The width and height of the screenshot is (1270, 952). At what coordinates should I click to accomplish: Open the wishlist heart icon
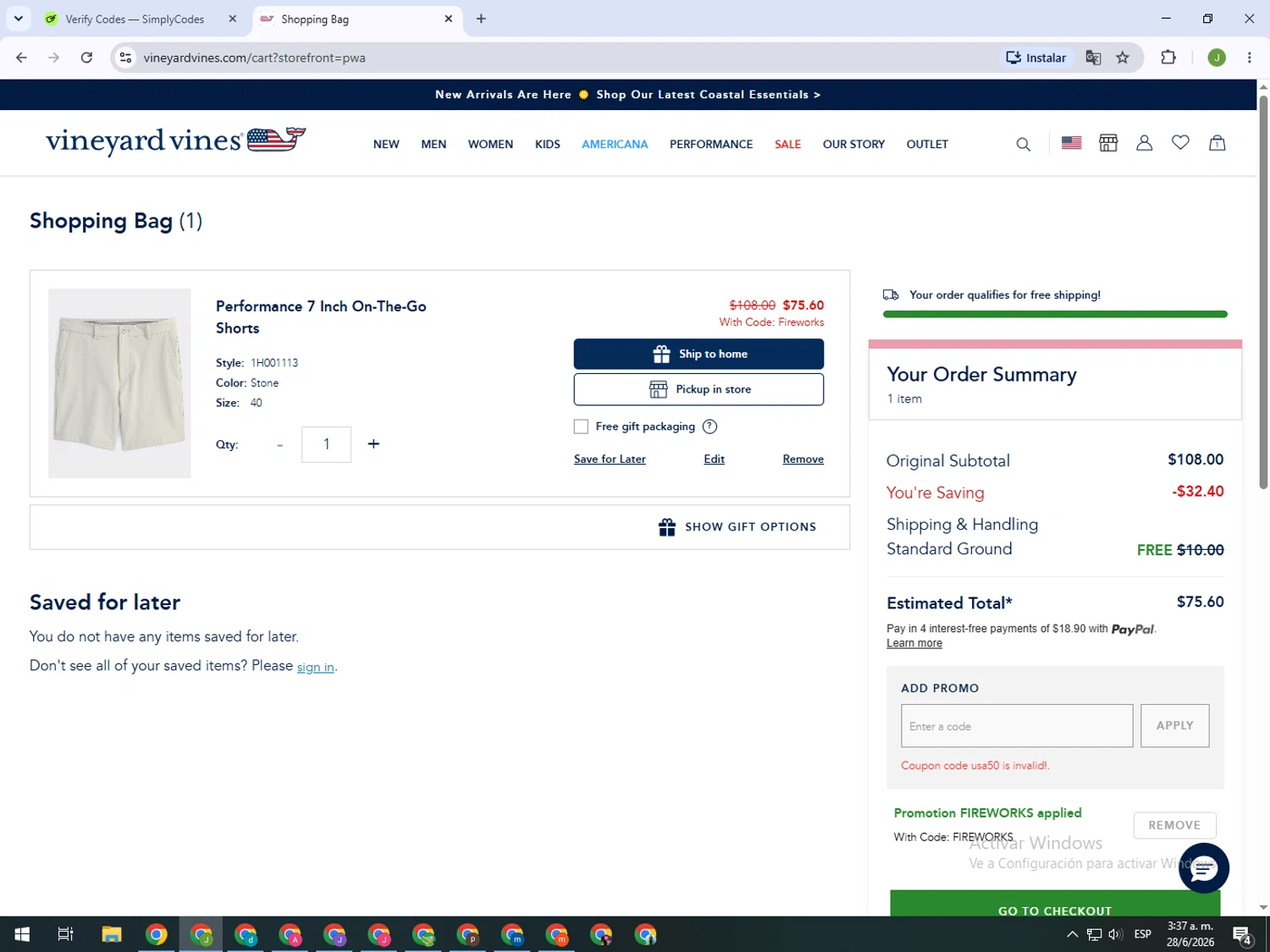[1180, 143]
